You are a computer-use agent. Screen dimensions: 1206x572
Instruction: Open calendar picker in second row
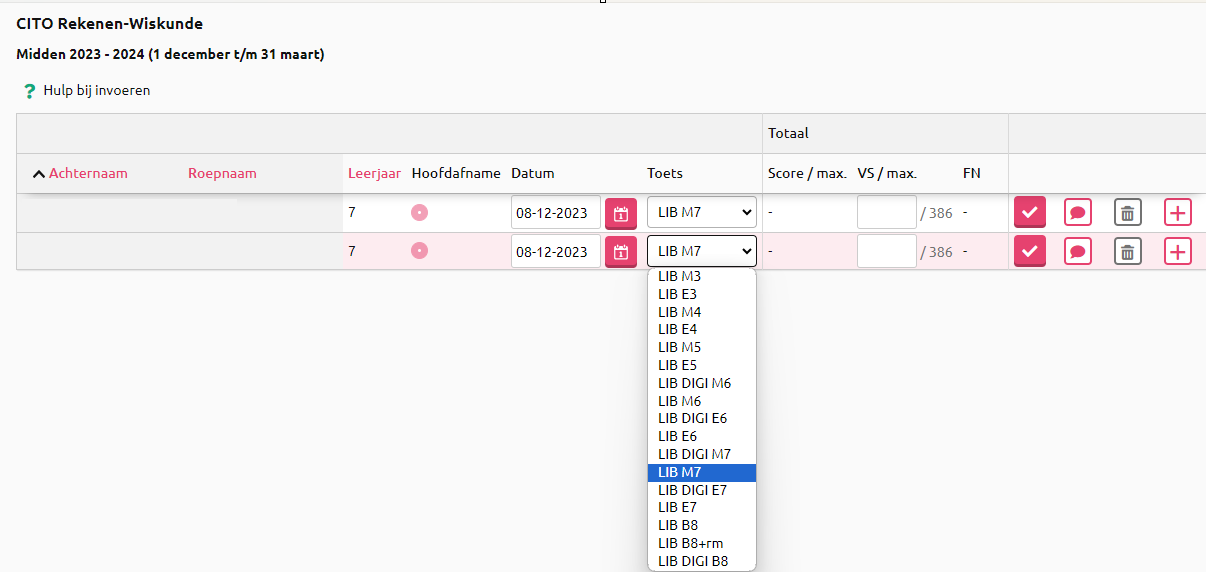pyautogui.click(x=620, y=252)
